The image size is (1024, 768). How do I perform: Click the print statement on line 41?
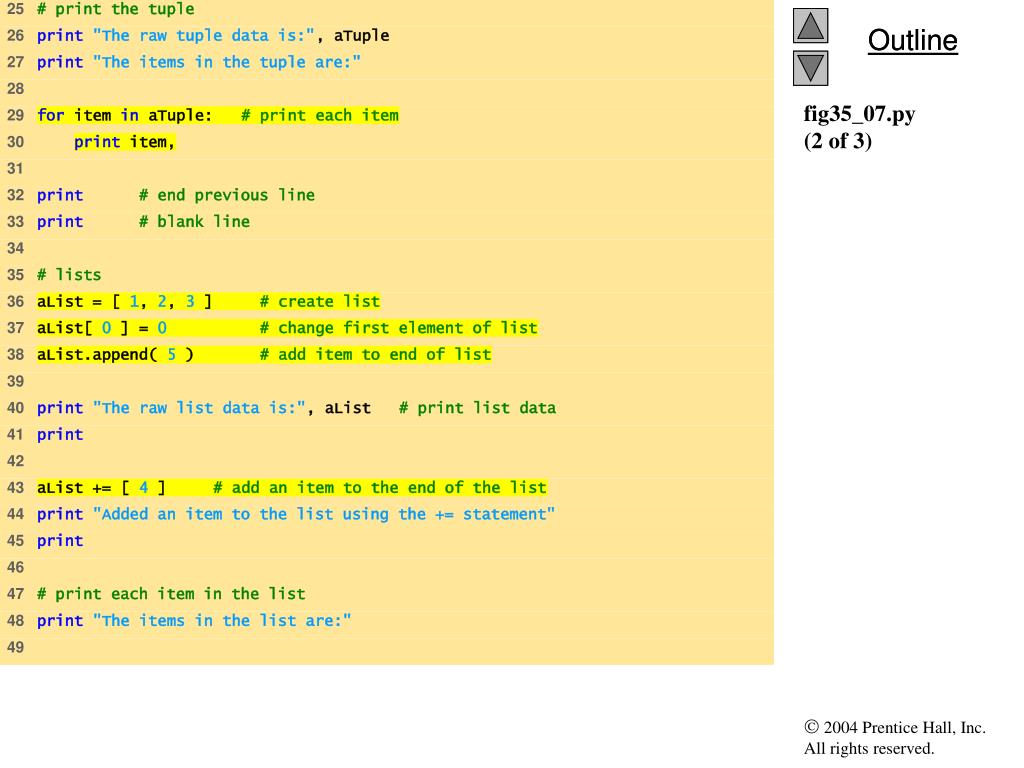click(60, 435)
